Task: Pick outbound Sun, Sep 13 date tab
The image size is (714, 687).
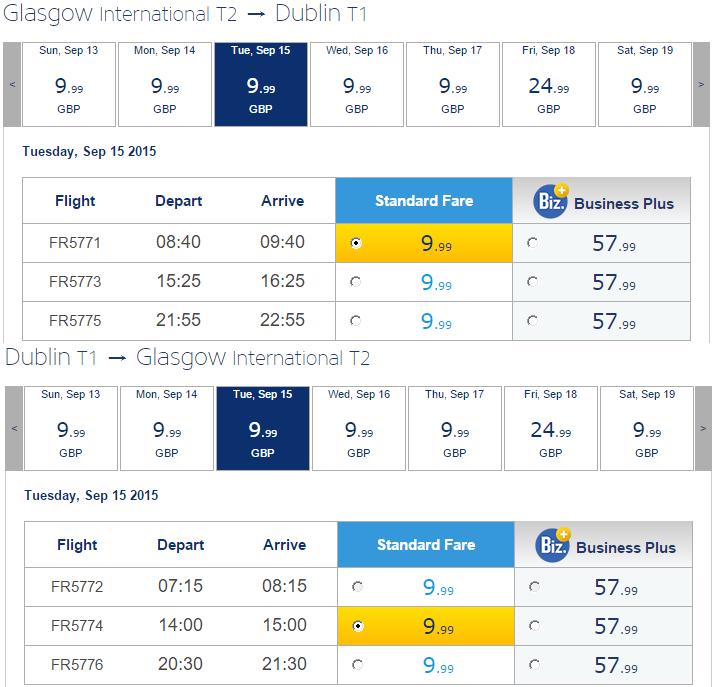Action: (69, 85)
